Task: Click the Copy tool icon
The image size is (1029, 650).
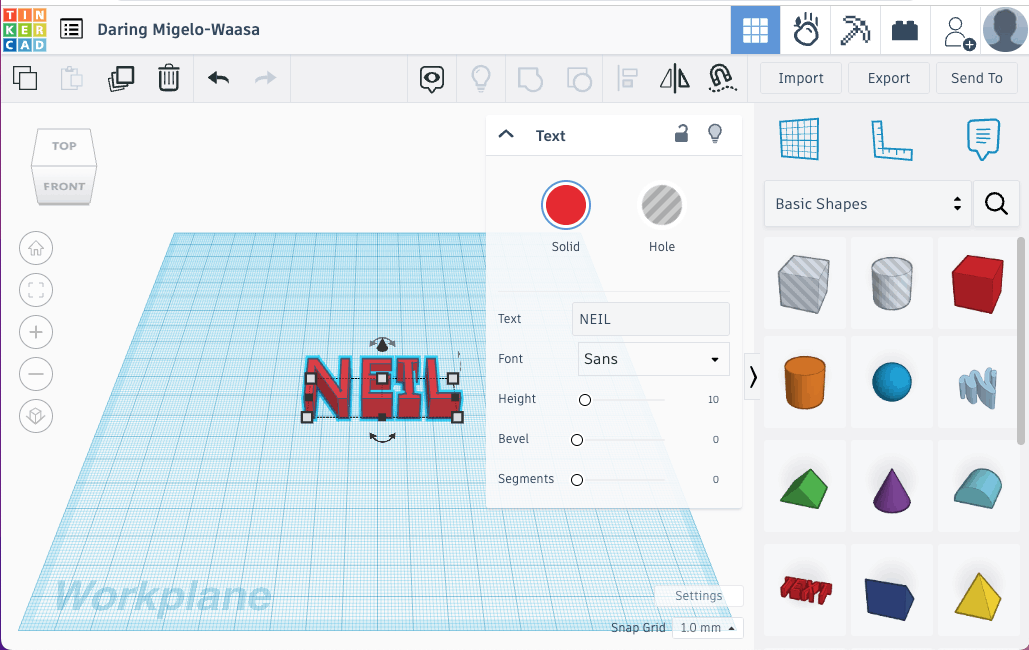Action: pos(25,78)
